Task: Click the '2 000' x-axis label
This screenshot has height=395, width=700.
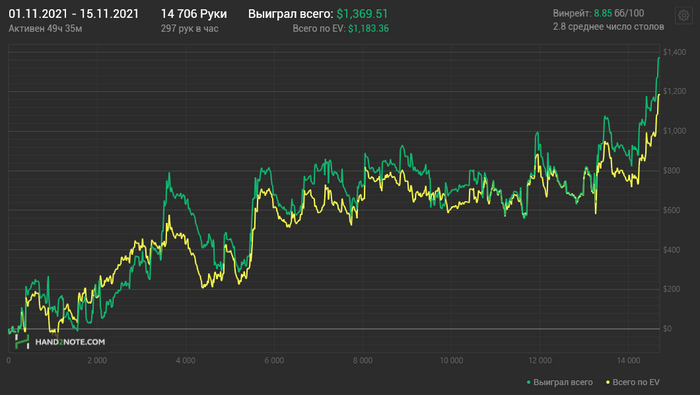Action: (97, 361)
